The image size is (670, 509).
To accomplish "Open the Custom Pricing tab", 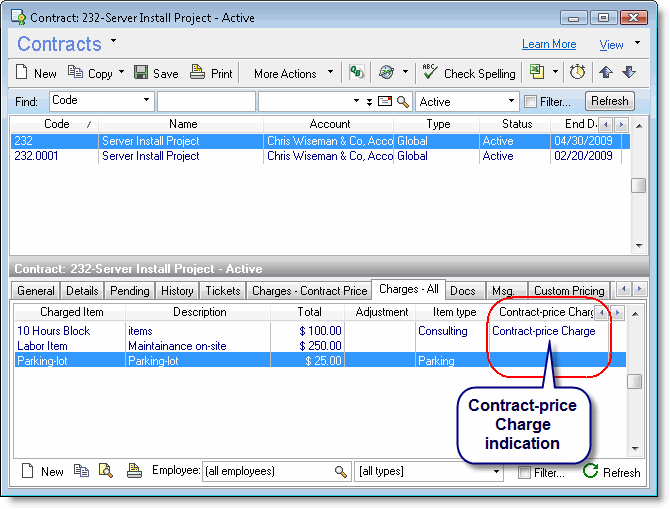I will [568, 290].
